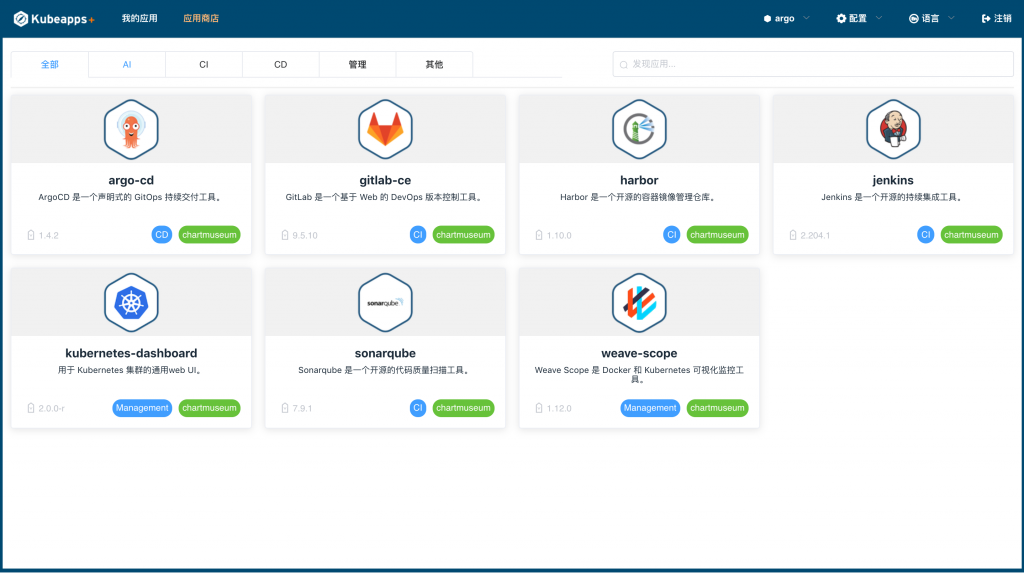Expand the 语言 dropdown chevron
The width and height of the screenshot is (1024, 573).
coord(951,18)
